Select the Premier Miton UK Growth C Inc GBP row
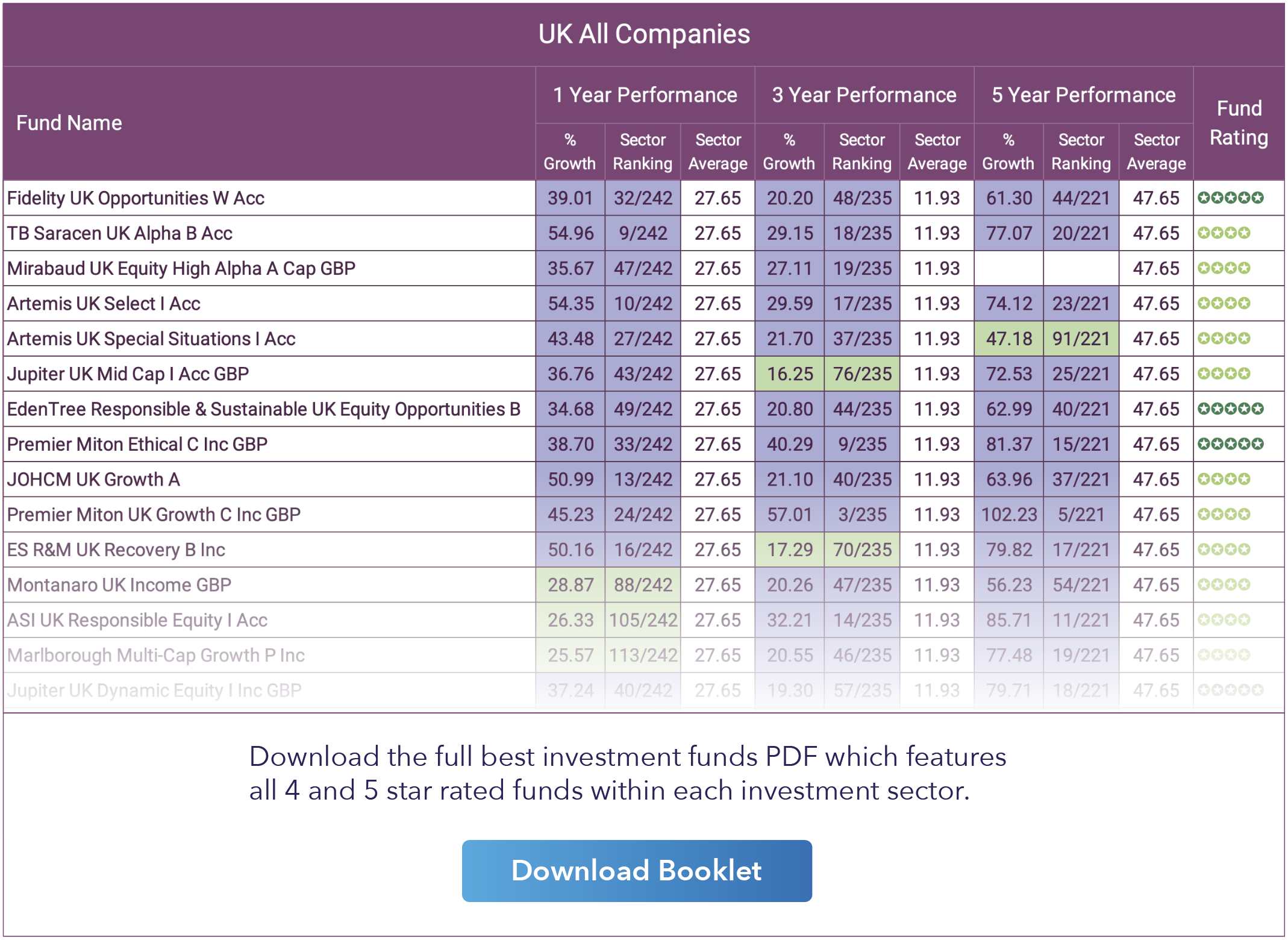Viewport: 1288px width, 940px height. [x=154, y=515]
